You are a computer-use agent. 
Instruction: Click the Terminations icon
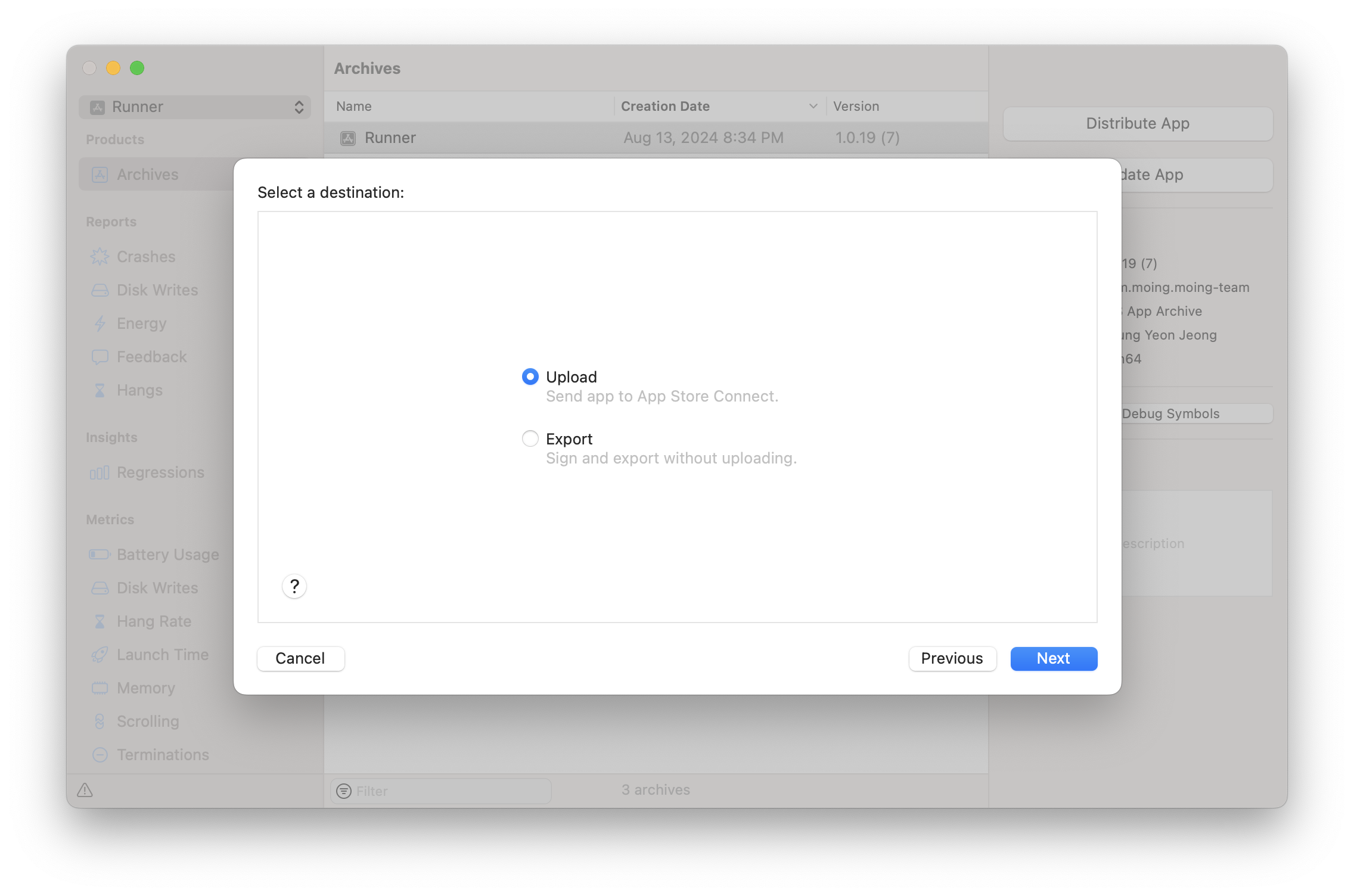[x=100, y=755]
